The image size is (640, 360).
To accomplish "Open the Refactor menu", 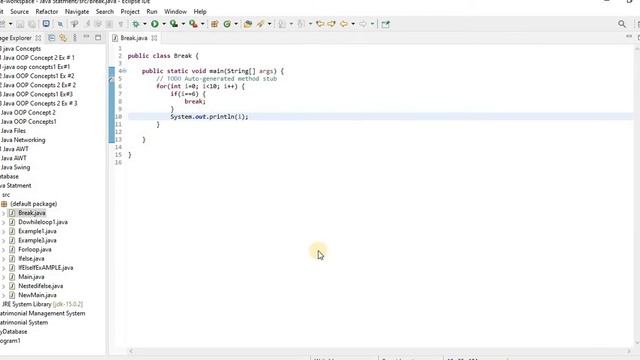I will click(47, 11).
